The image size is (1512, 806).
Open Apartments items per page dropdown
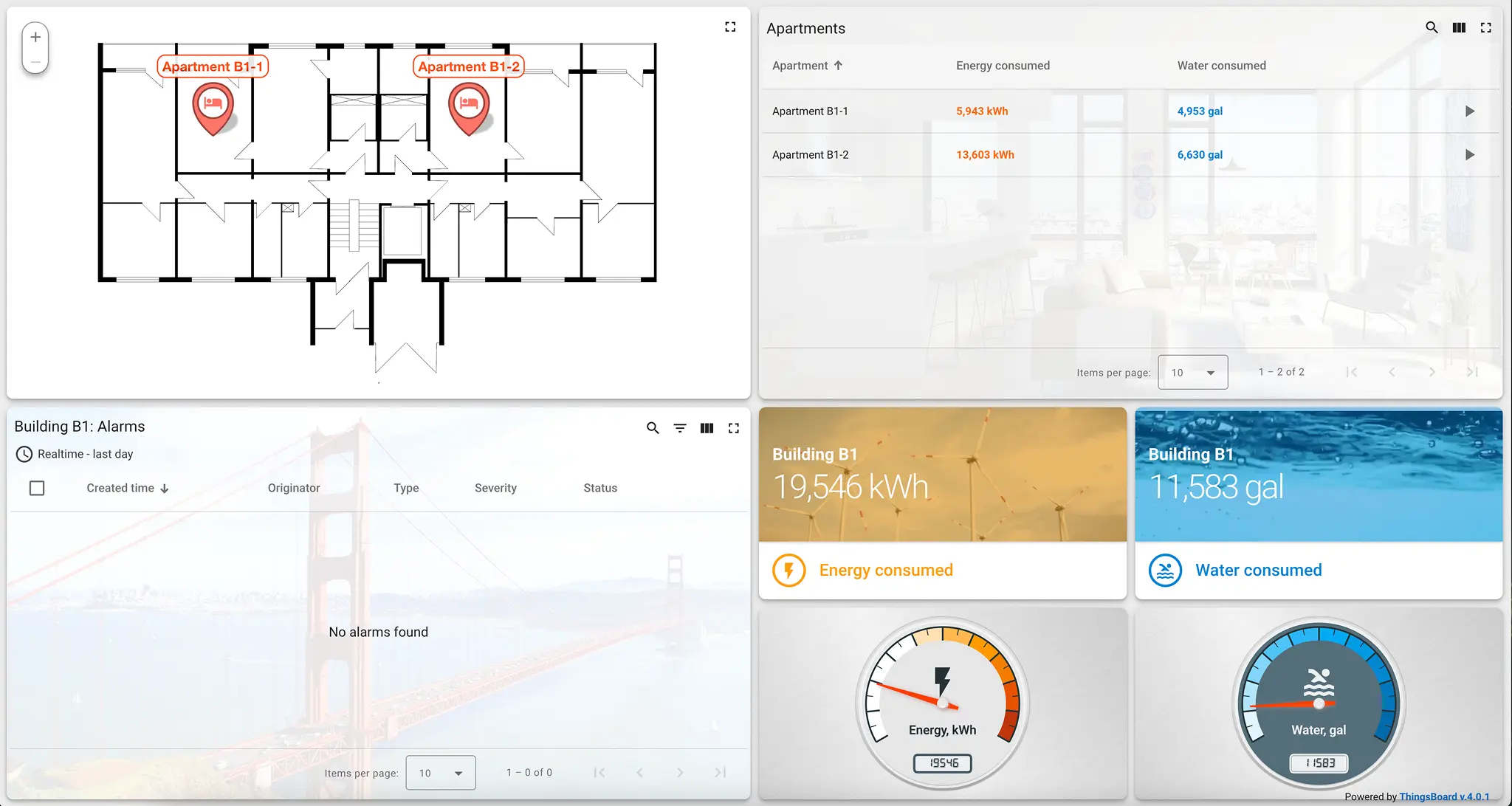pos(1192,373)
